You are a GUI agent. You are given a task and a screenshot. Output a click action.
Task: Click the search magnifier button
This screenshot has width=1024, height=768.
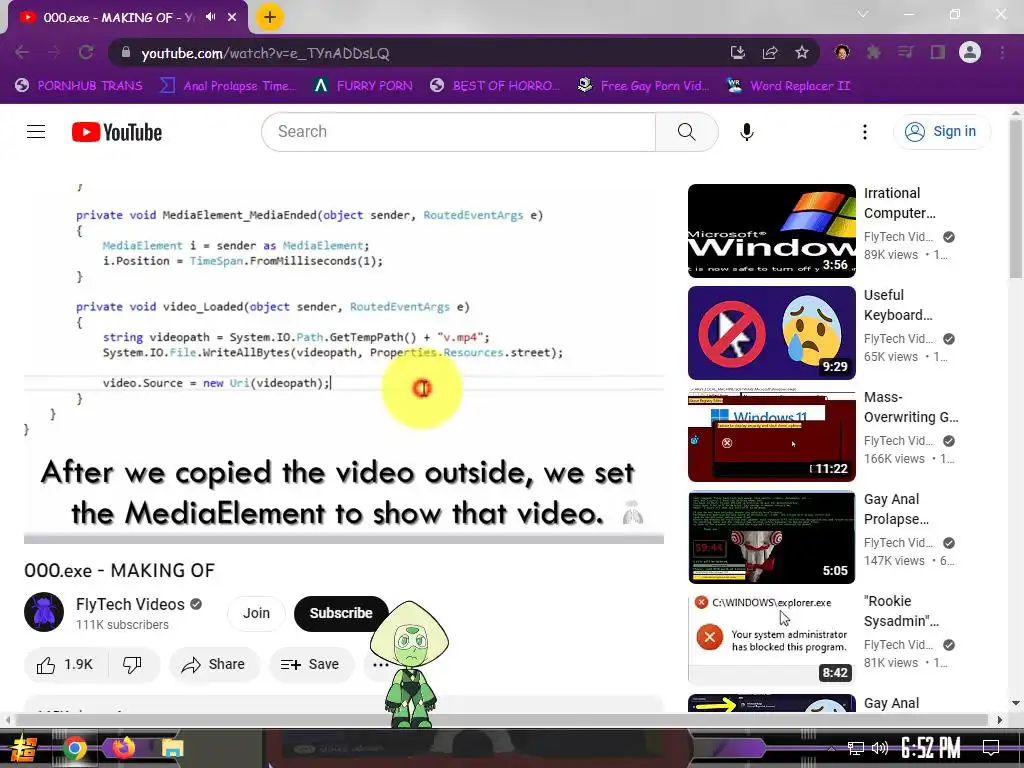(x=686, y=132)
